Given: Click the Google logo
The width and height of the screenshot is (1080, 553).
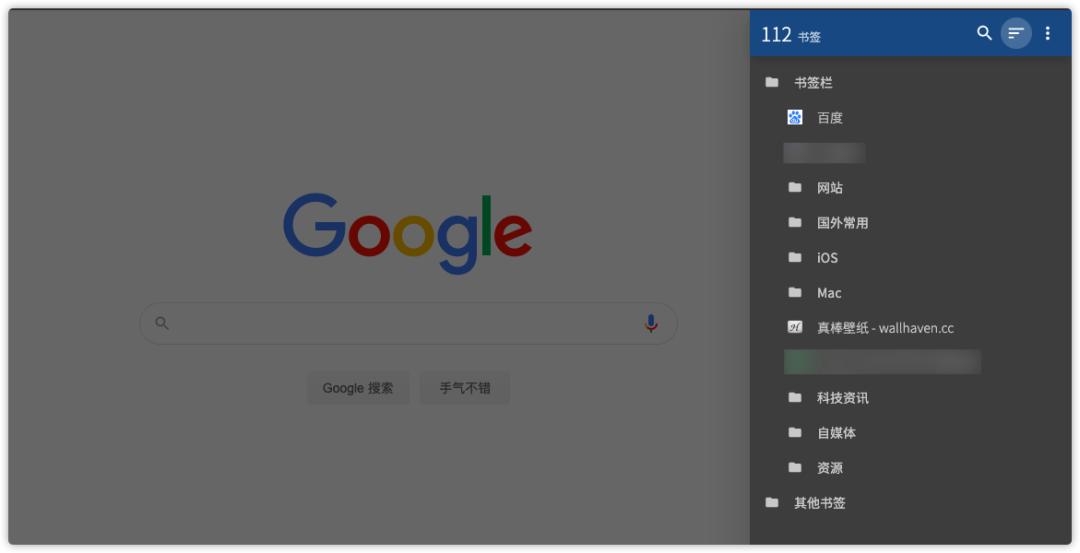Looking at the screenshot, I should click(x=408, y=233).
